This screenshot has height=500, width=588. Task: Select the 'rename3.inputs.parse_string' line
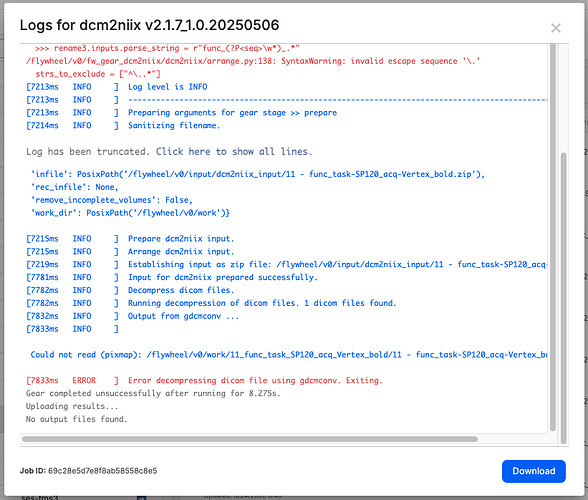[167, 48]
